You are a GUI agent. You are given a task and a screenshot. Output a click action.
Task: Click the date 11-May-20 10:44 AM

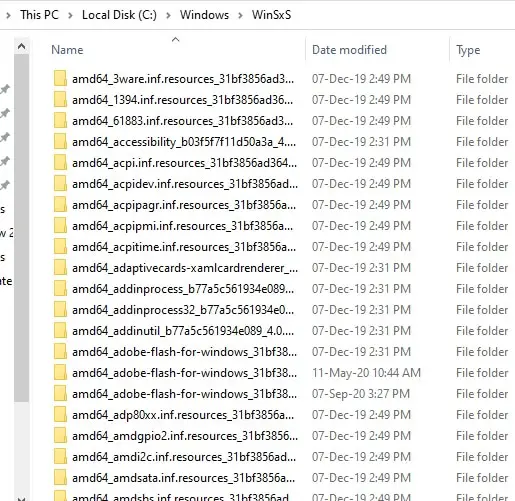[366, 373]
